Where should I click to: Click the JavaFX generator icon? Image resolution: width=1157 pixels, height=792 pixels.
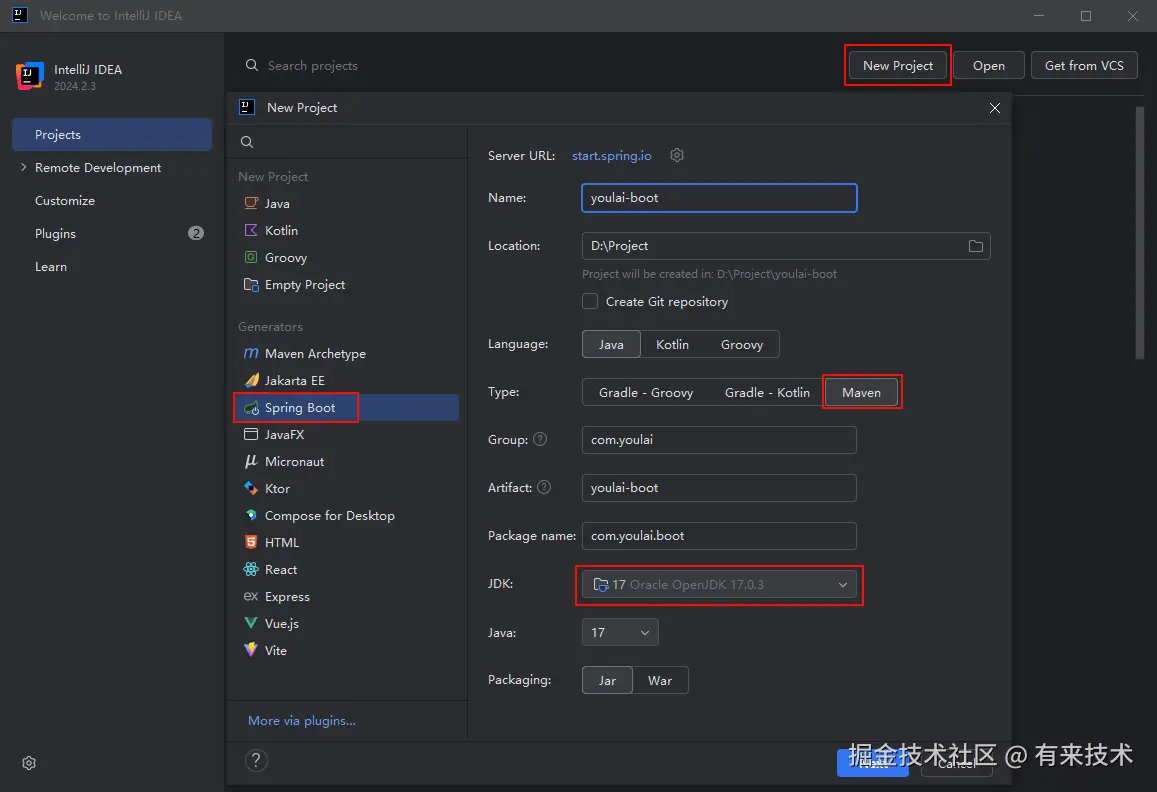pos(251,434)
